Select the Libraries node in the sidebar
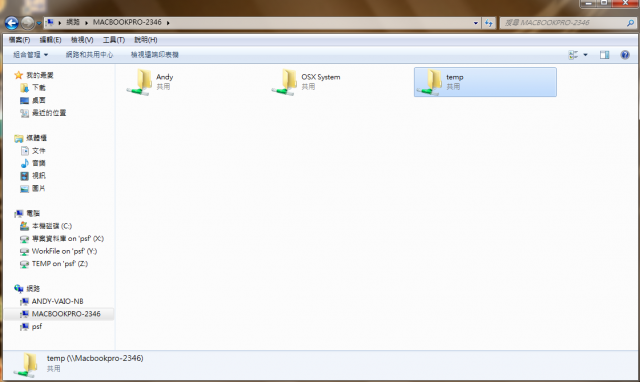 point(31,138)
